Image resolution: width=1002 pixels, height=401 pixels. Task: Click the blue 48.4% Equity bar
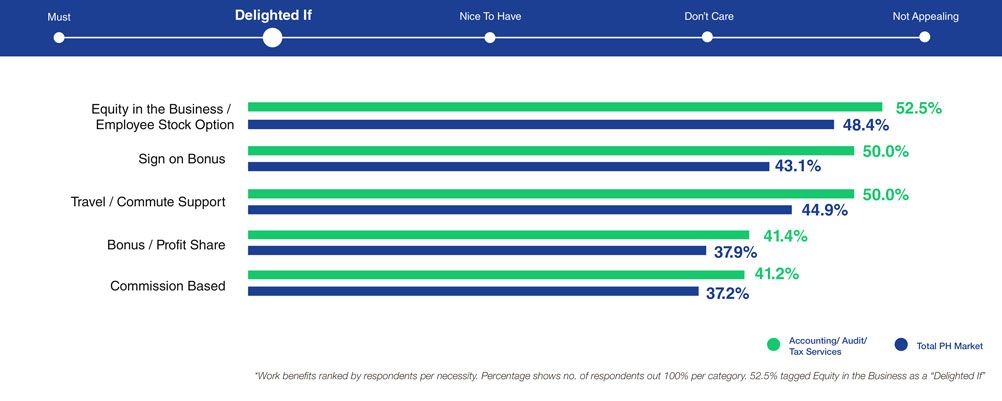[541, 125]
